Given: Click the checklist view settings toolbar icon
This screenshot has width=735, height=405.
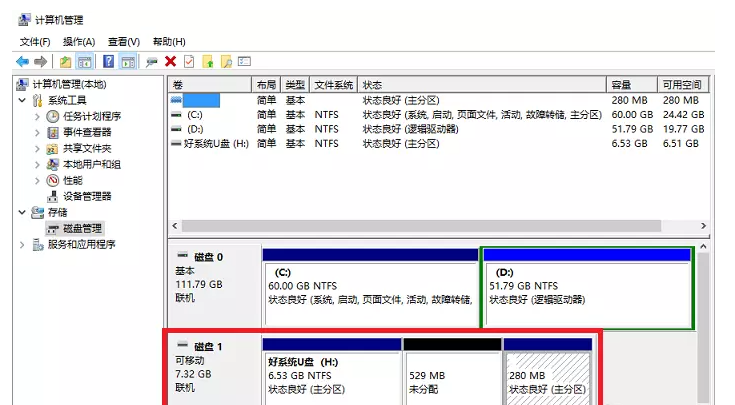Looking at the screenshot, I should (245, 61).
